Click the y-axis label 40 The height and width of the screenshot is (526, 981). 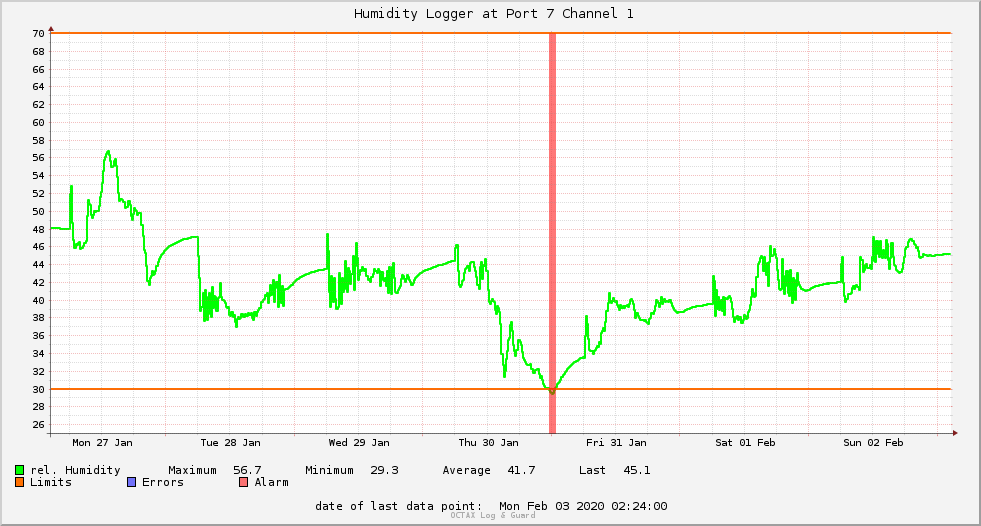coord(38,300)
